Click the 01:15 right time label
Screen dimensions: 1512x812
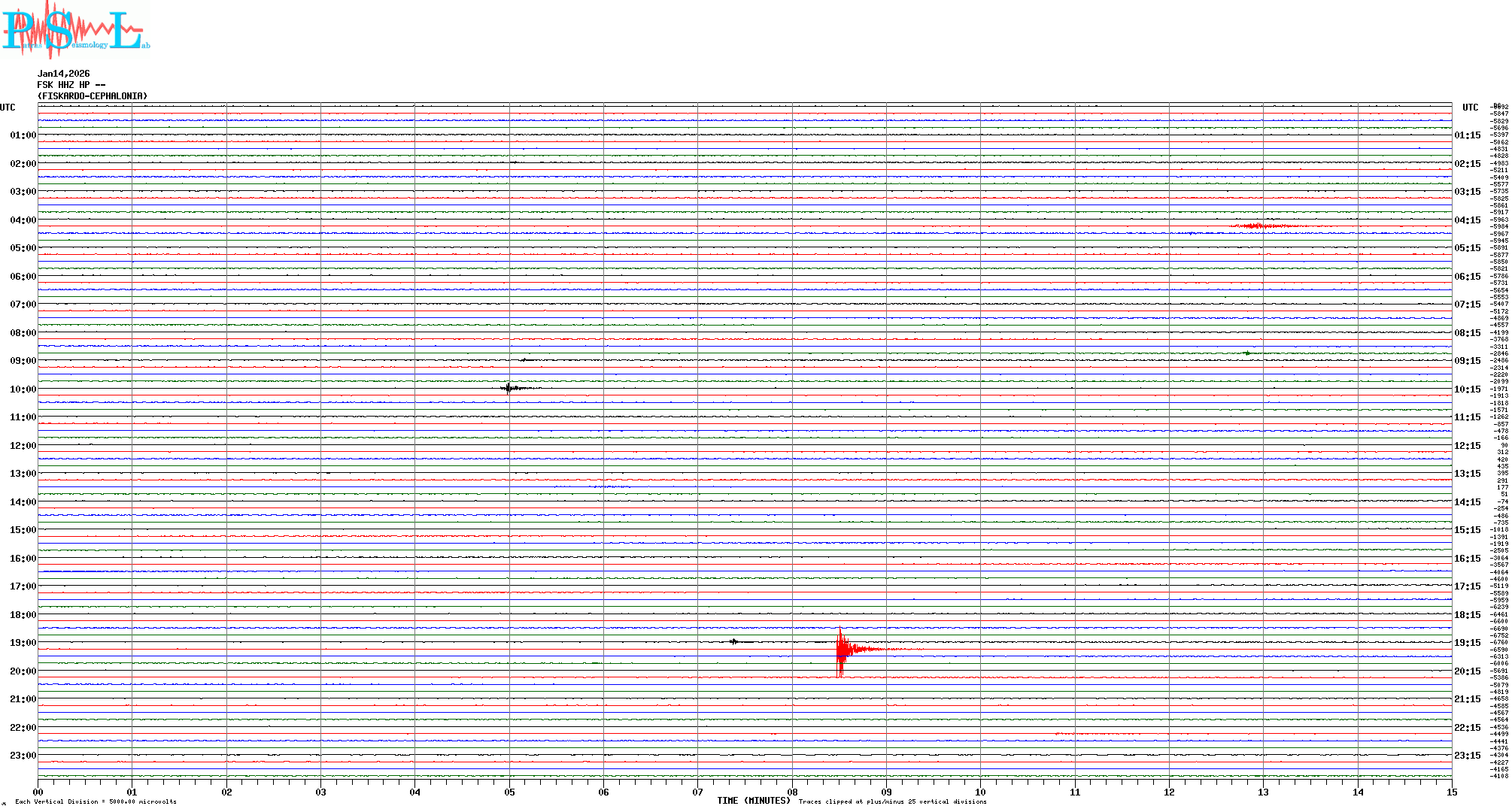1468,135
